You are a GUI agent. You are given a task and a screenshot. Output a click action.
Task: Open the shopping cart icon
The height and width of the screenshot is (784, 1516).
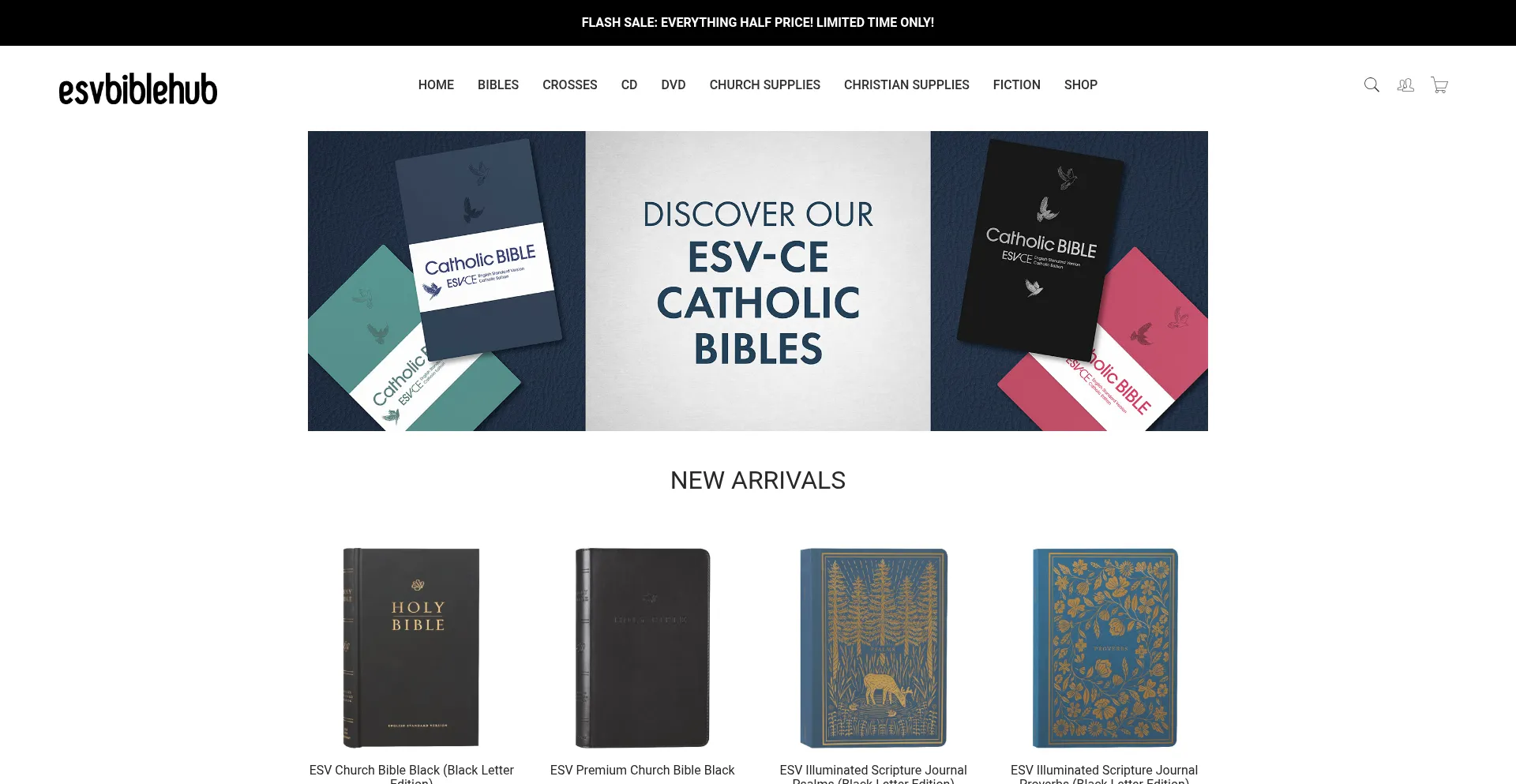pyautogui.click(x=1439, y=84)
